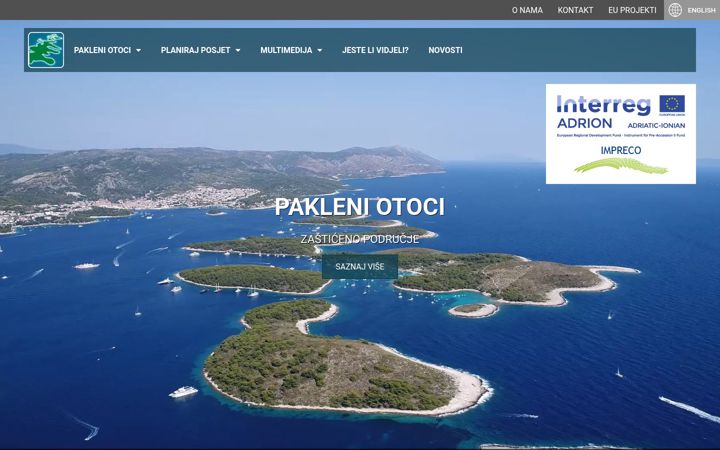Viewport: 720px width, 450px height.
Task: Click the EU flag emblem in the Interreg banner
Action: [672, 104]
